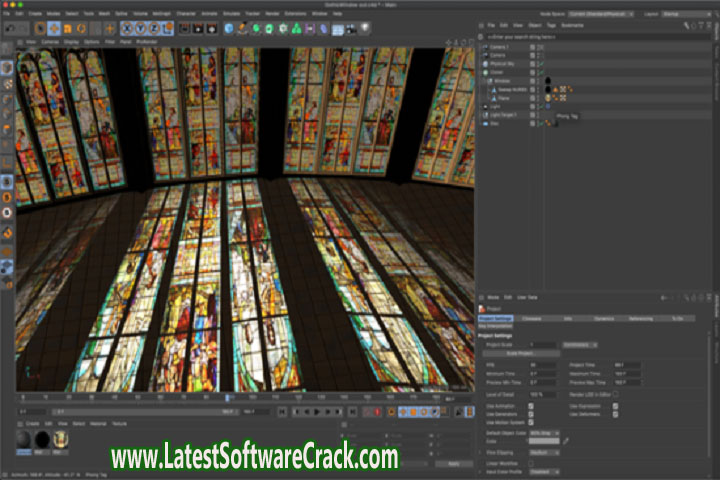Add a Camera object from toolbar
The image size is (720, 480).
(351, 28)
